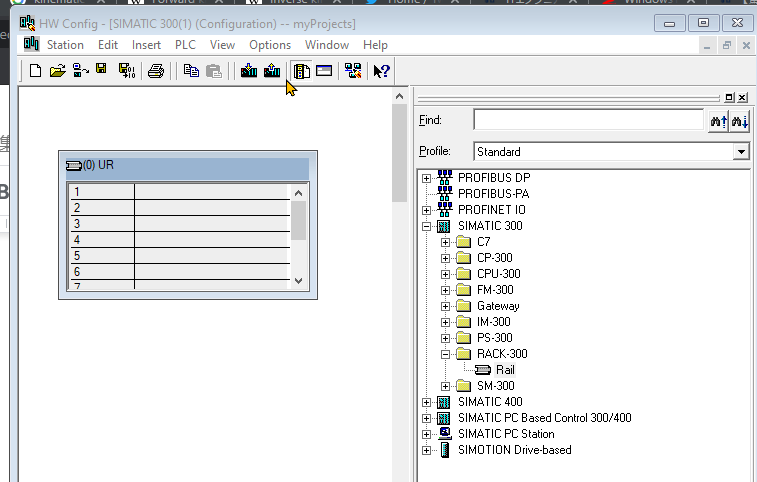Click the HW Config icon beside Station menu
The width and height of the screenshot is (757, 482).
click(x=31, y=44)
